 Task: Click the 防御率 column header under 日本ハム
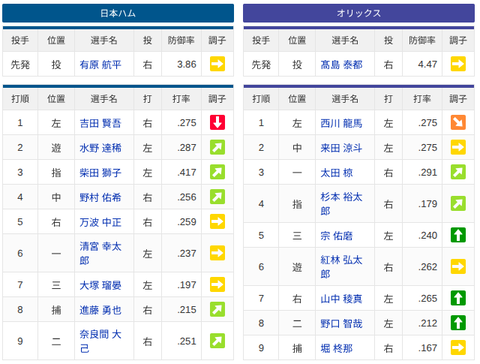coord(181,40)
